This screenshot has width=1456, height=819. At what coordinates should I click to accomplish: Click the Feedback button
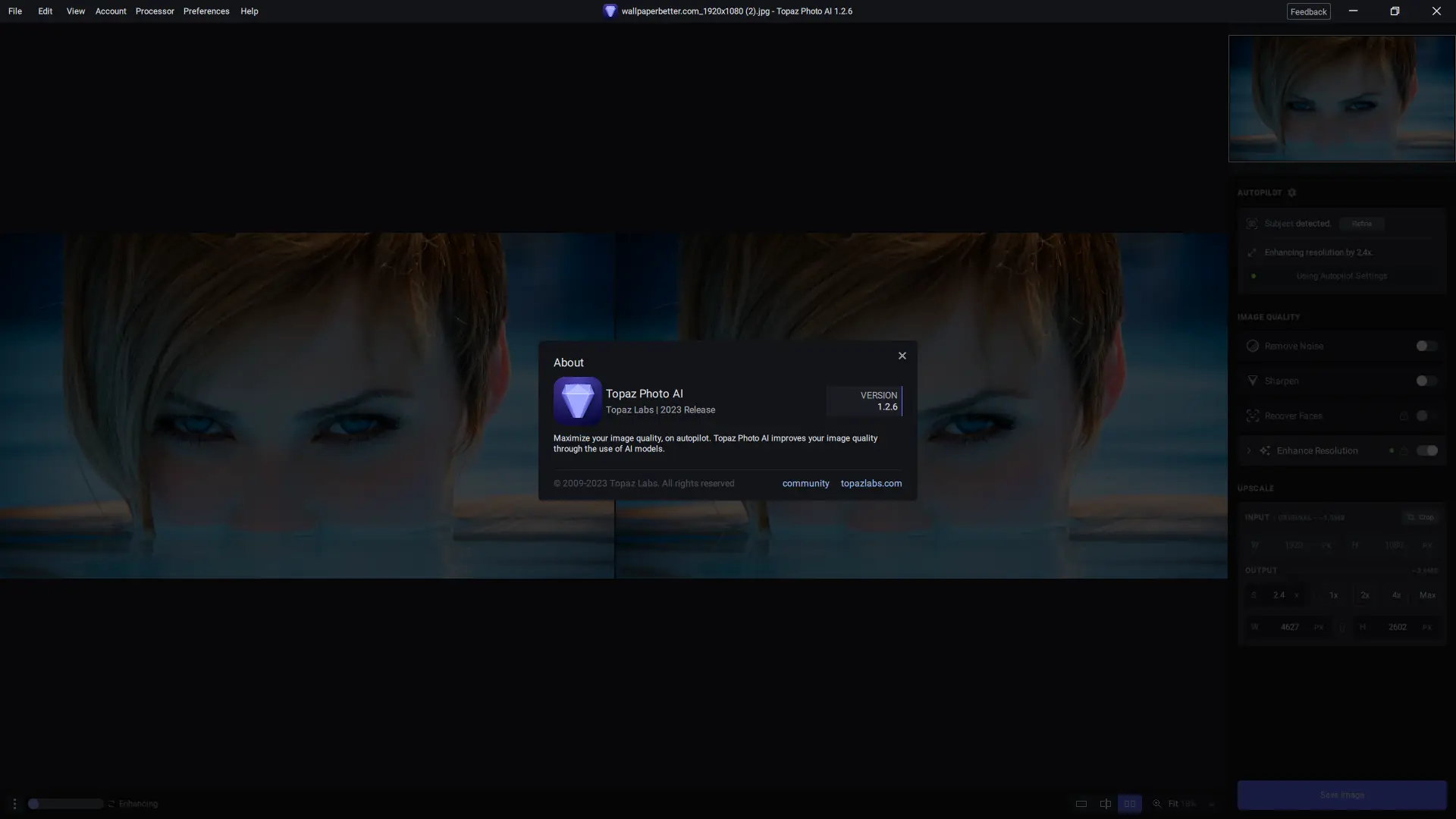[1308, 11]
